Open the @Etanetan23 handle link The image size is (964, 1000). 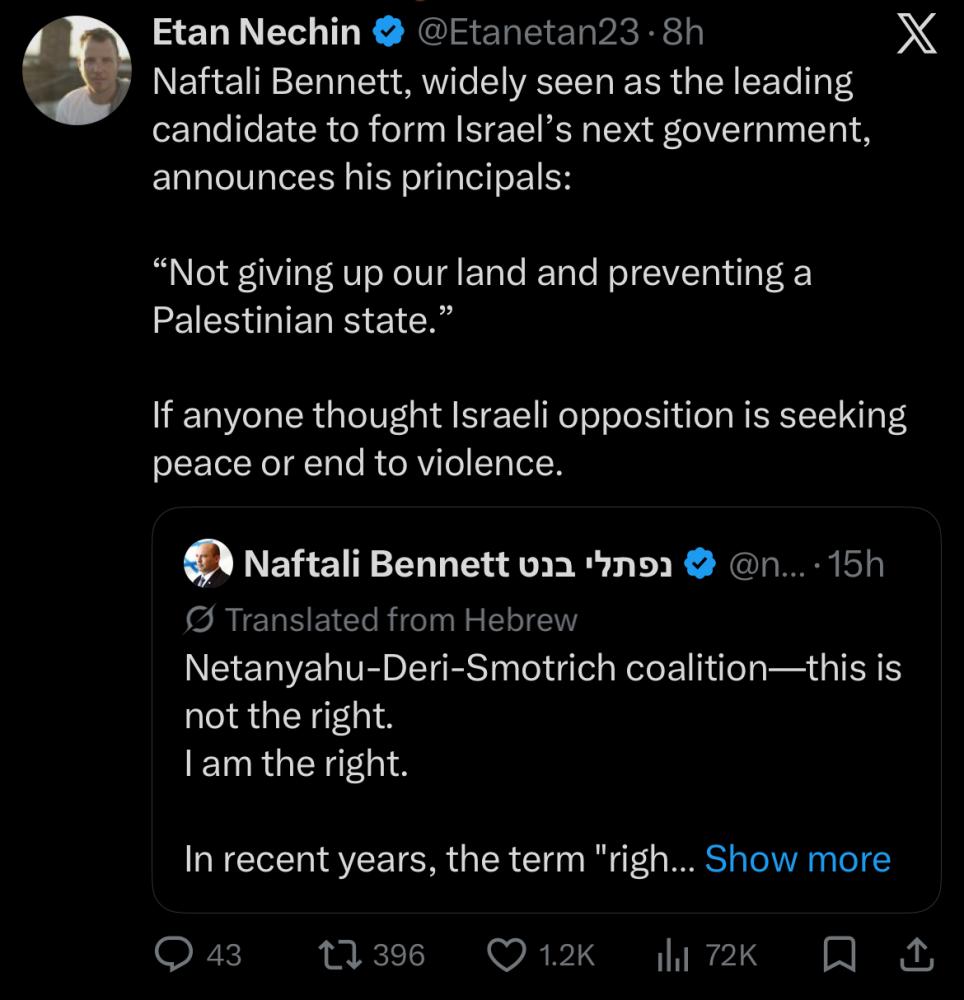point(527,33)
